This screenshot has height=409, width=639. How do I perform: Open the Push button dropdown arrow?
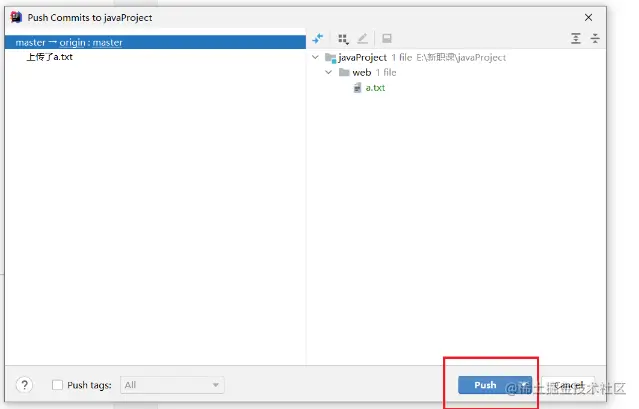click(x=523, y=385)
